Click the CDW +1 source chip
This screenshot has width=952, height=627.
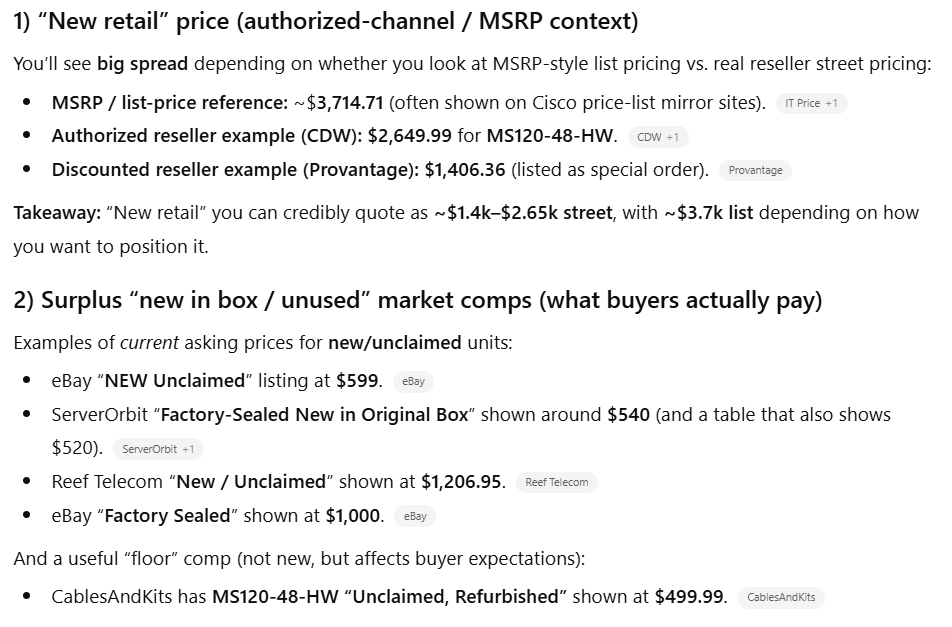(657, 137)
